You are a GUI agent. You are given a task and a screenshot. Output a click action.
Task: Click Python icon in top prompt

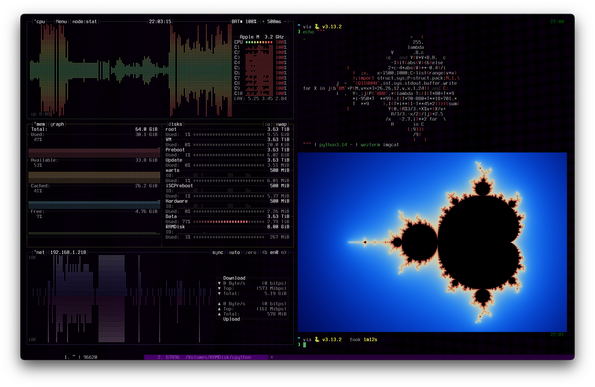(x=317, y=27)
